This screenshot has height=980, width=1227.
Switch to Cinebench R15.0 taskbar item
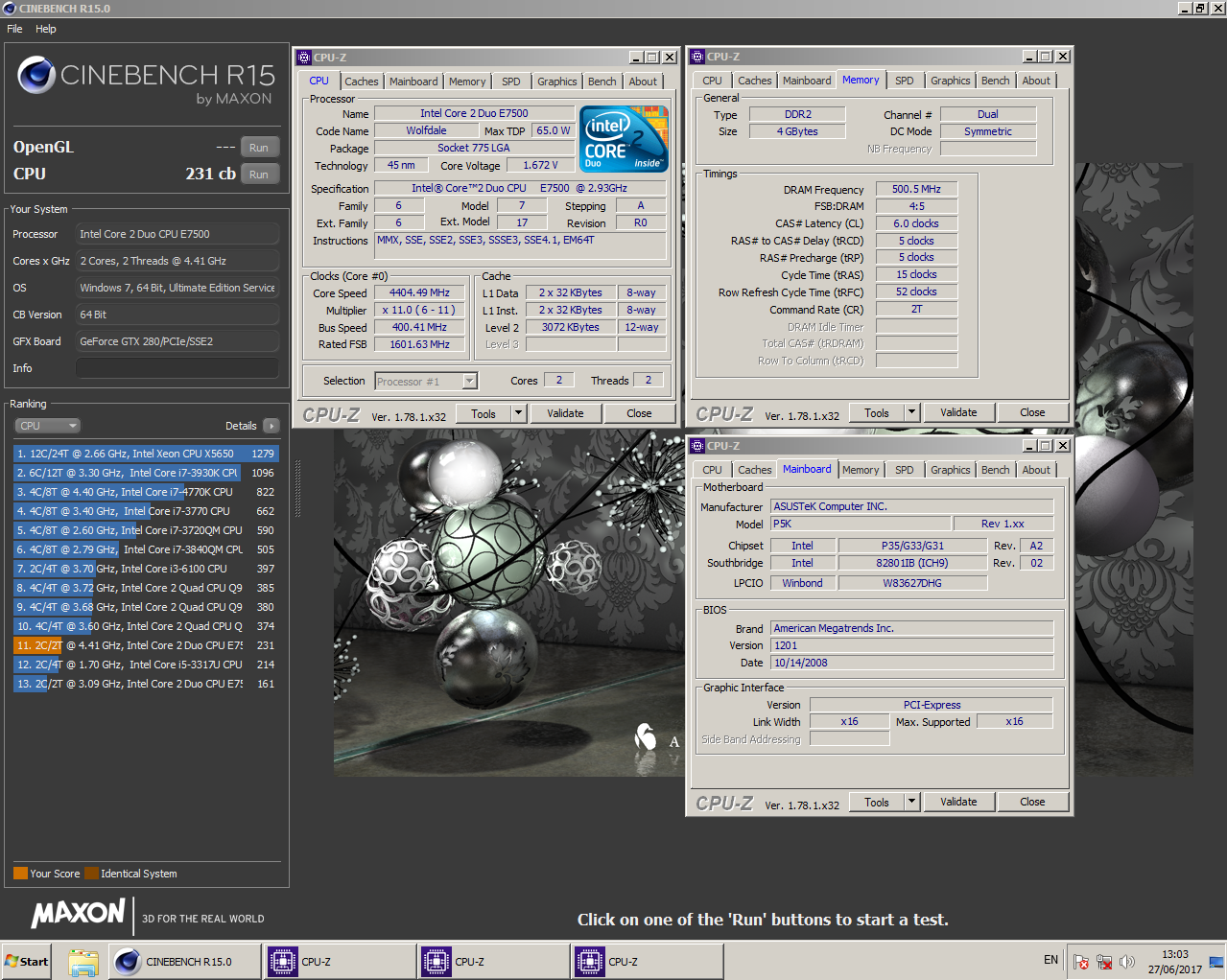tap(184, 962)
